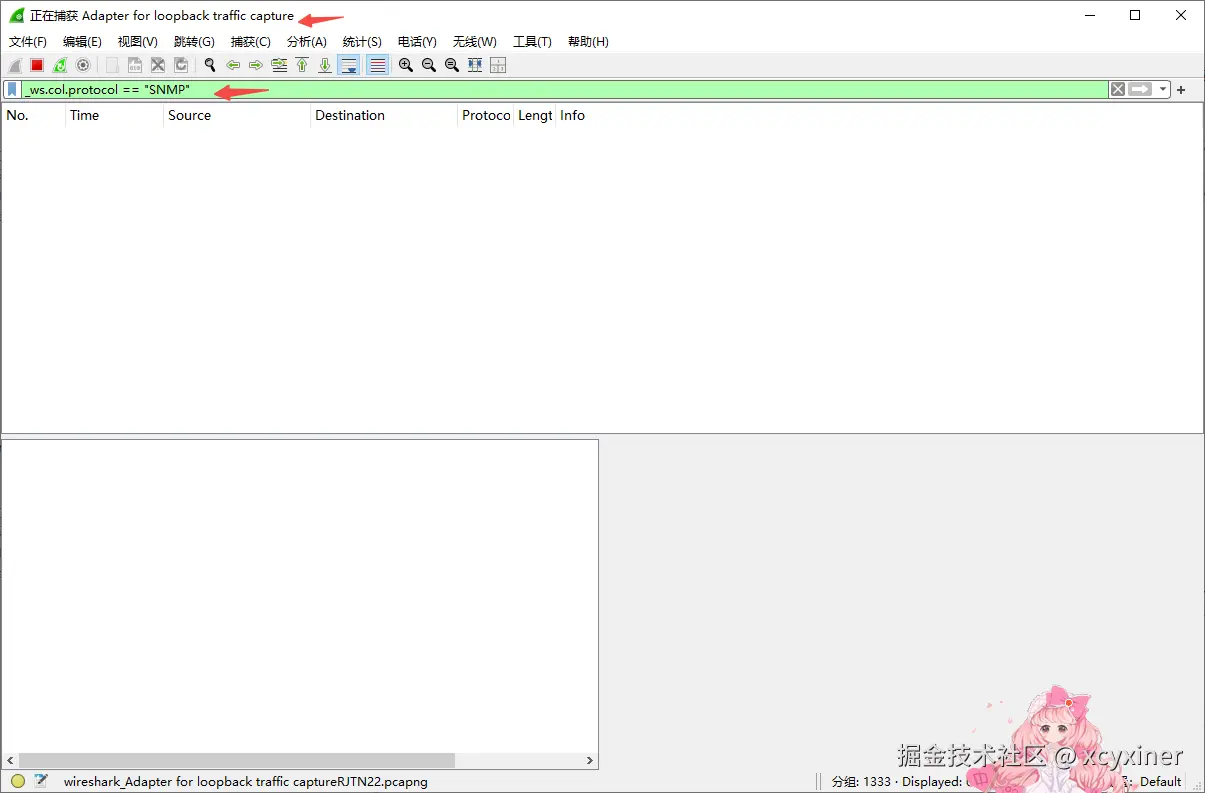Click the open capture file icon
Screen dimensions: 1205x793
(112, 65)
